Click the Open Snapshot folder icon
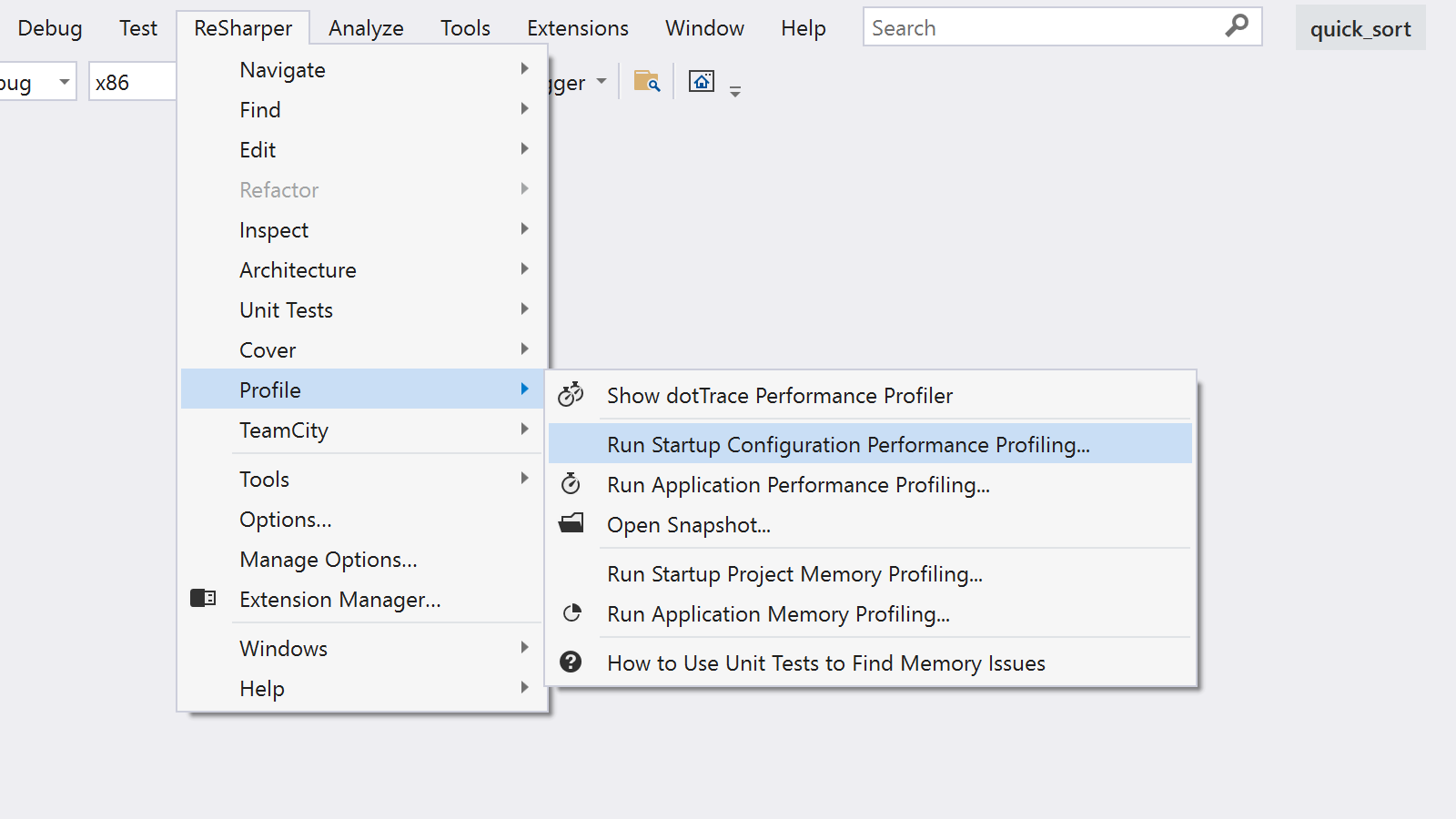 point(571,523)
